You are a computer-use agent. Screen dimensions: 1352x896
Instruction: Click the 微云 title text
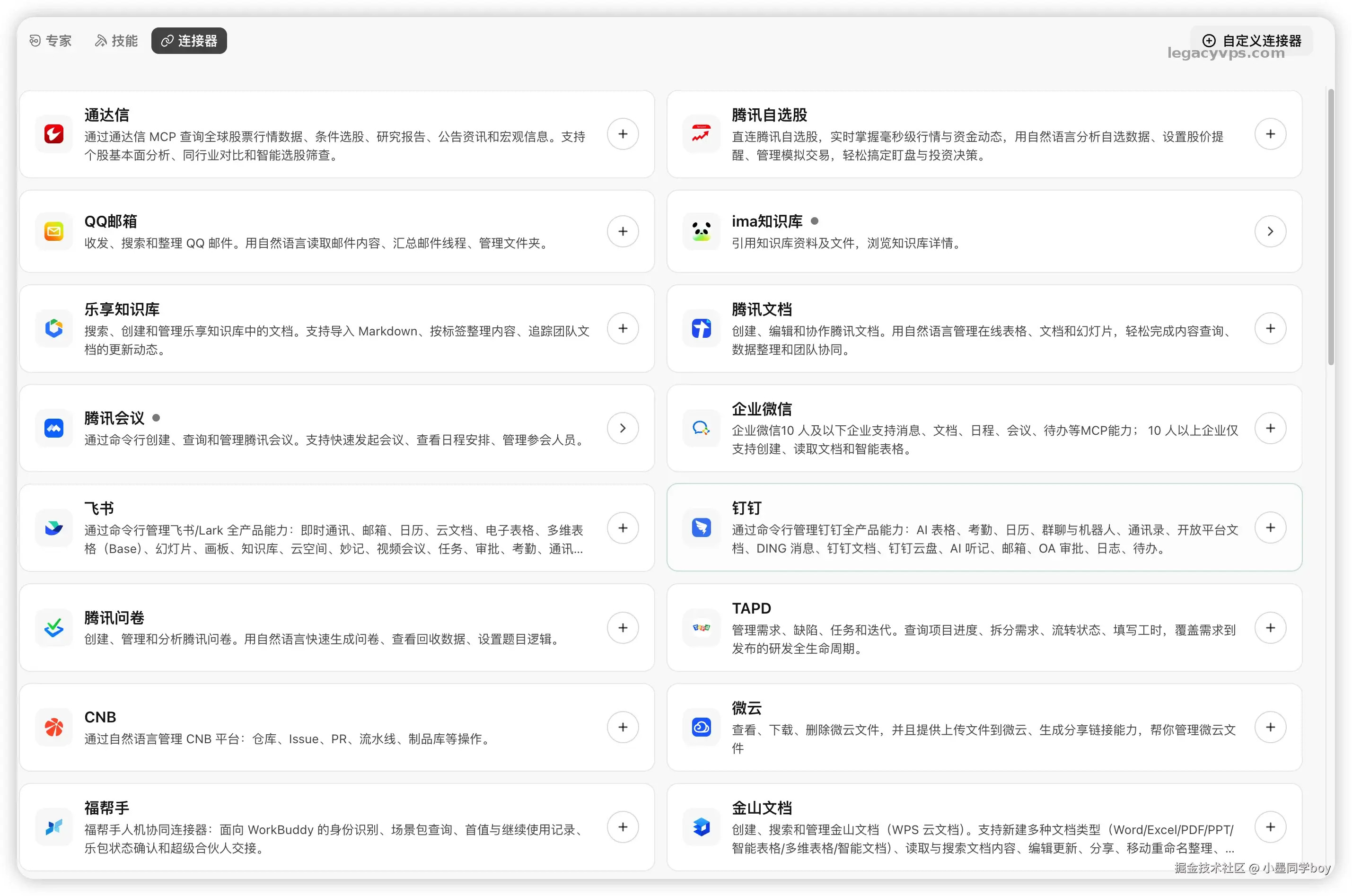(747, 708)
